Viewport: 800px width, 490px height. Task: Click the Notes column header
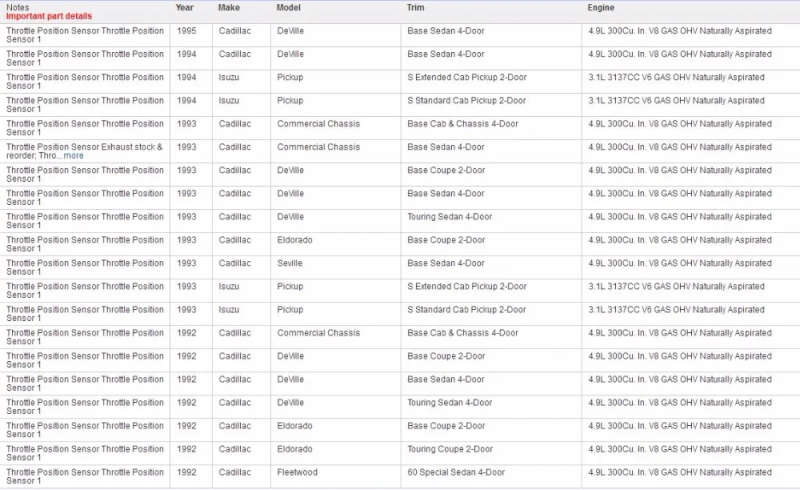(x=17, y=8)
